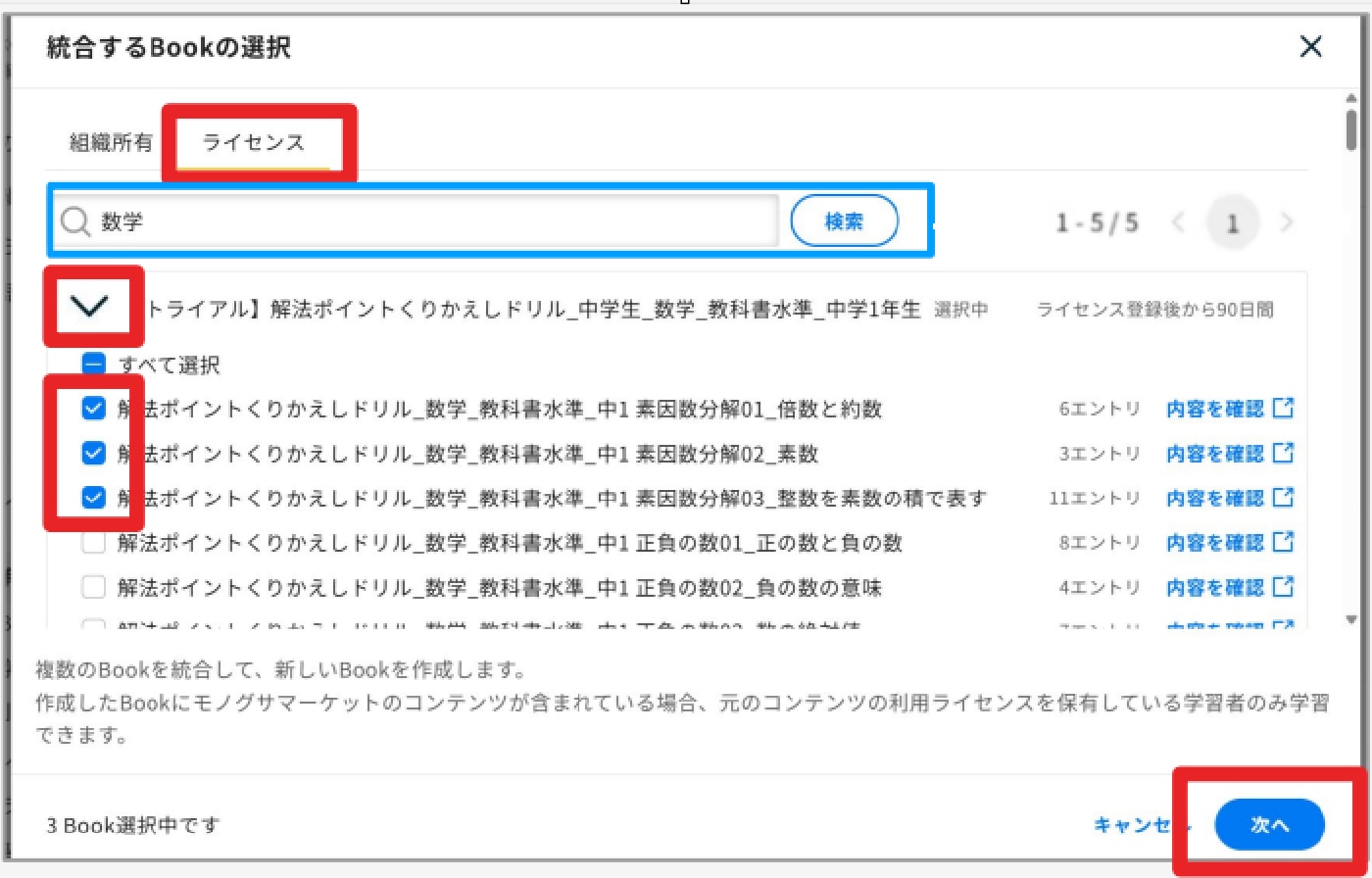Select the ライセンス tab
The height and width of the screenshot is (878, 1372).
[254, 142]
